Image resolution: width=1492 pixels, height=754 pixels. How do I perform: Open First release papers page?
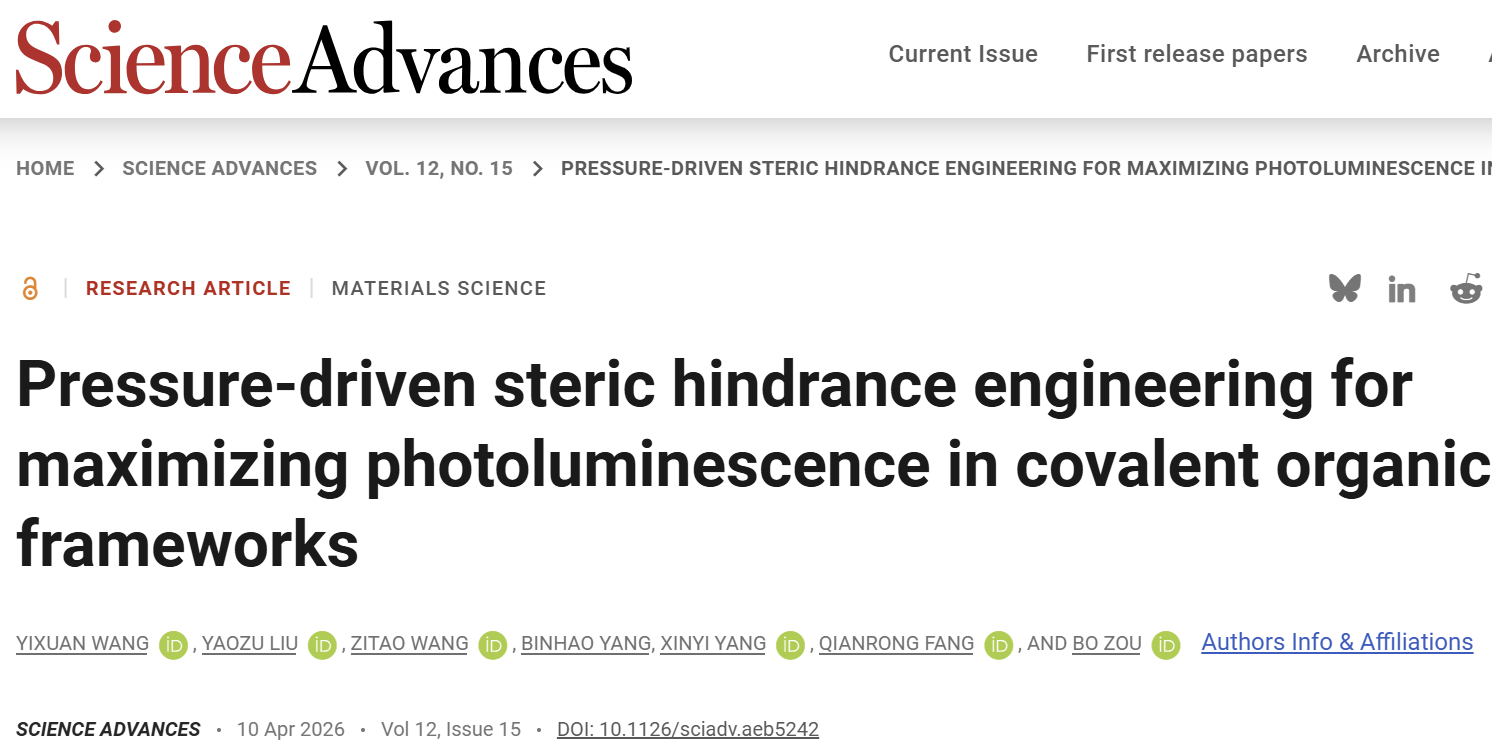coord(1197,54)
